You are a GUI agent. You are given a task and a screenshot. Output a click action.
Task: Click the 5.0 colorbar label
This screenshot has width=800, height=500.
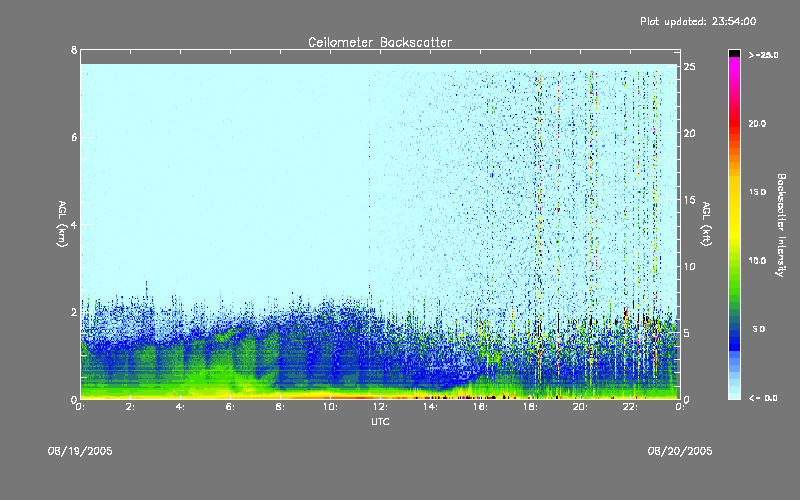pyautogui.click(x=758, y=329)
